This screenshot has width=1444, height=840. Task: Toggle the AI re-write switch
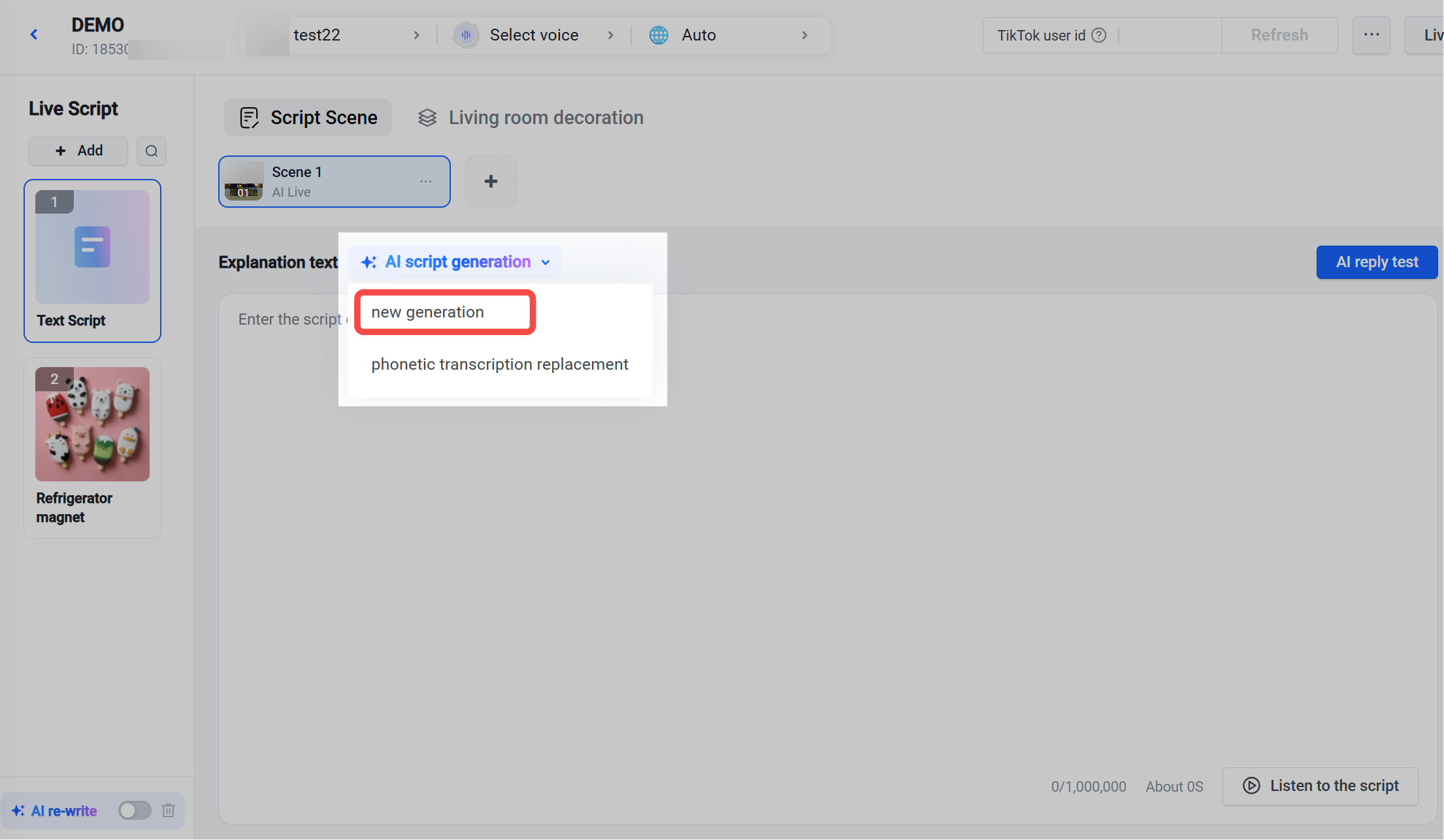pos(135,811)
